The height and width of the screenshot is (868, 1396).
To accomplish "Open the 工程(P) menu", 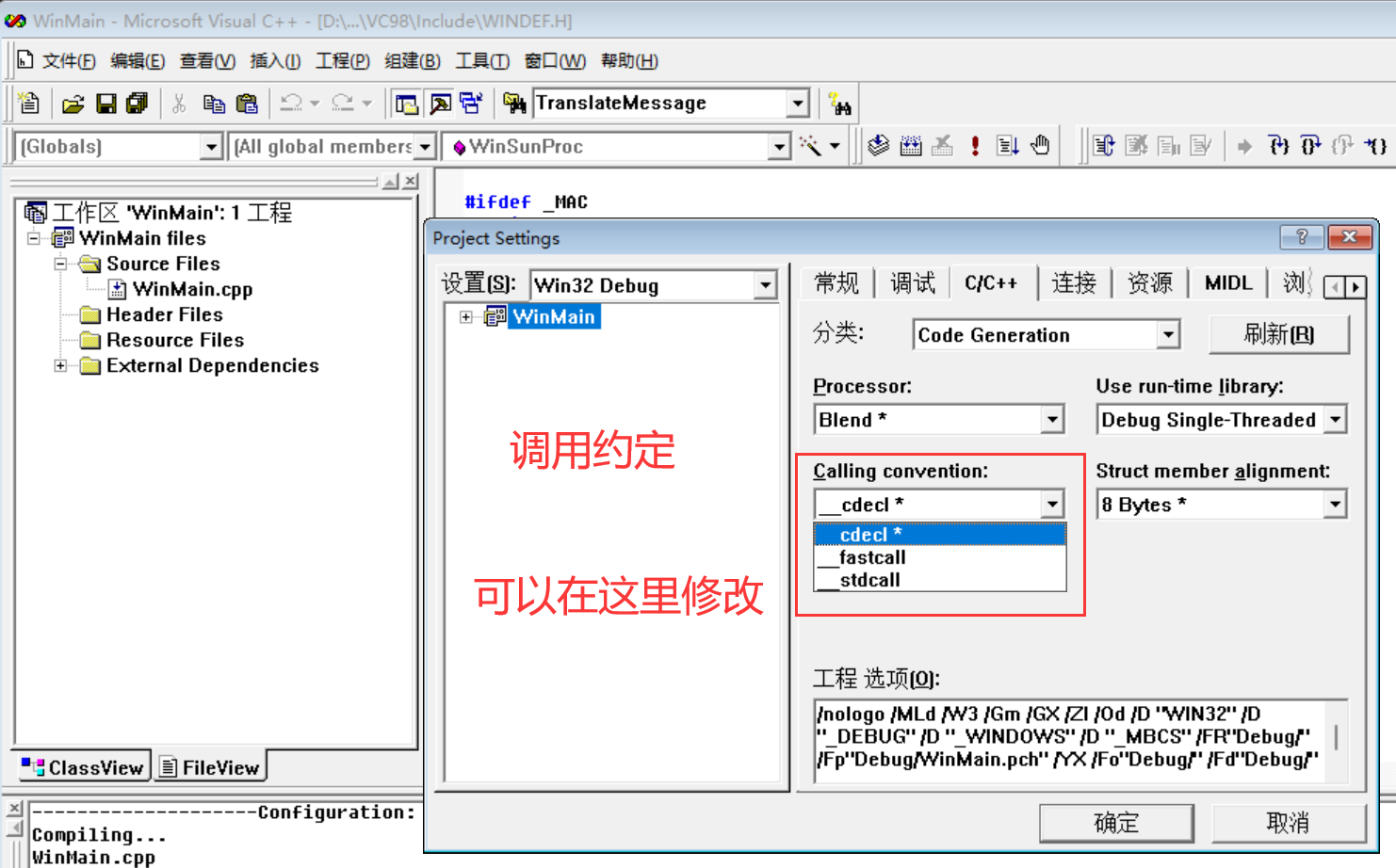I will click(x=343, y=61).
